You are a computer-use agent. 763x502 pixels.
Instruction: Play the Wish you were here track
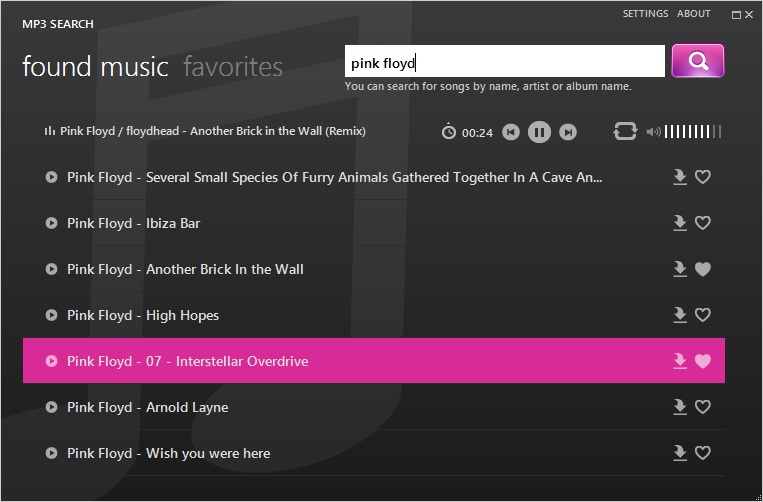tap(51, 453)
